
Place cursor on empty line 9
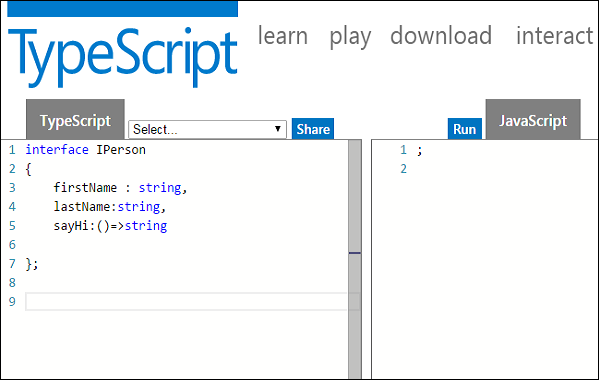(x=186, y=302)
